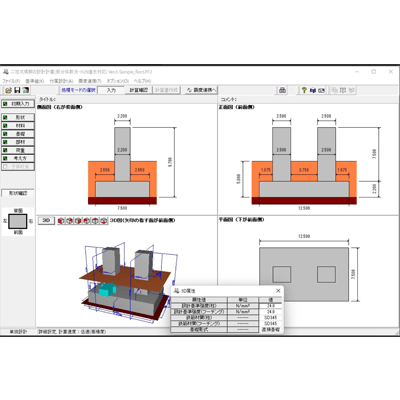Select the 鉄筋材質(フーチング) row label
400x400 pixels.
[x=199, y=323]
